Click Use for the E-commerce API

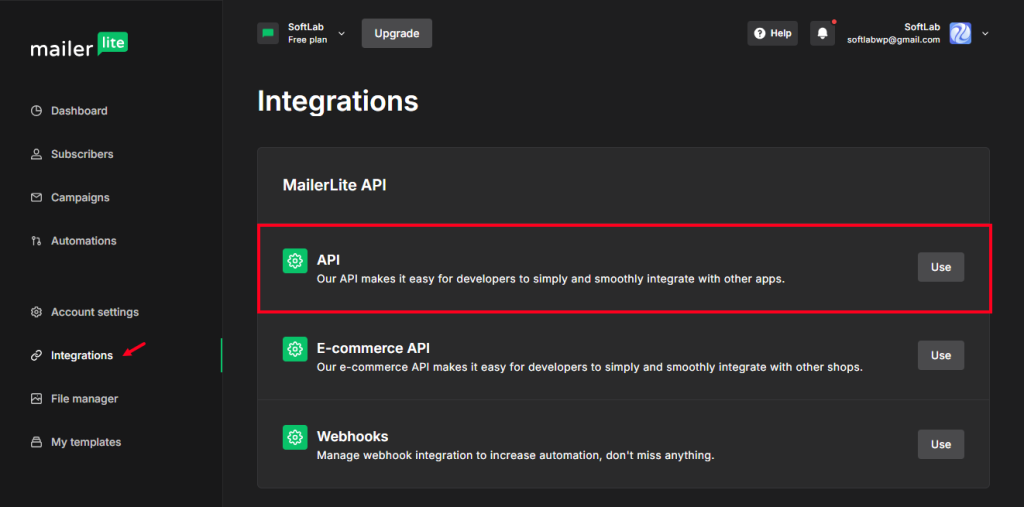tap(941, 355)
